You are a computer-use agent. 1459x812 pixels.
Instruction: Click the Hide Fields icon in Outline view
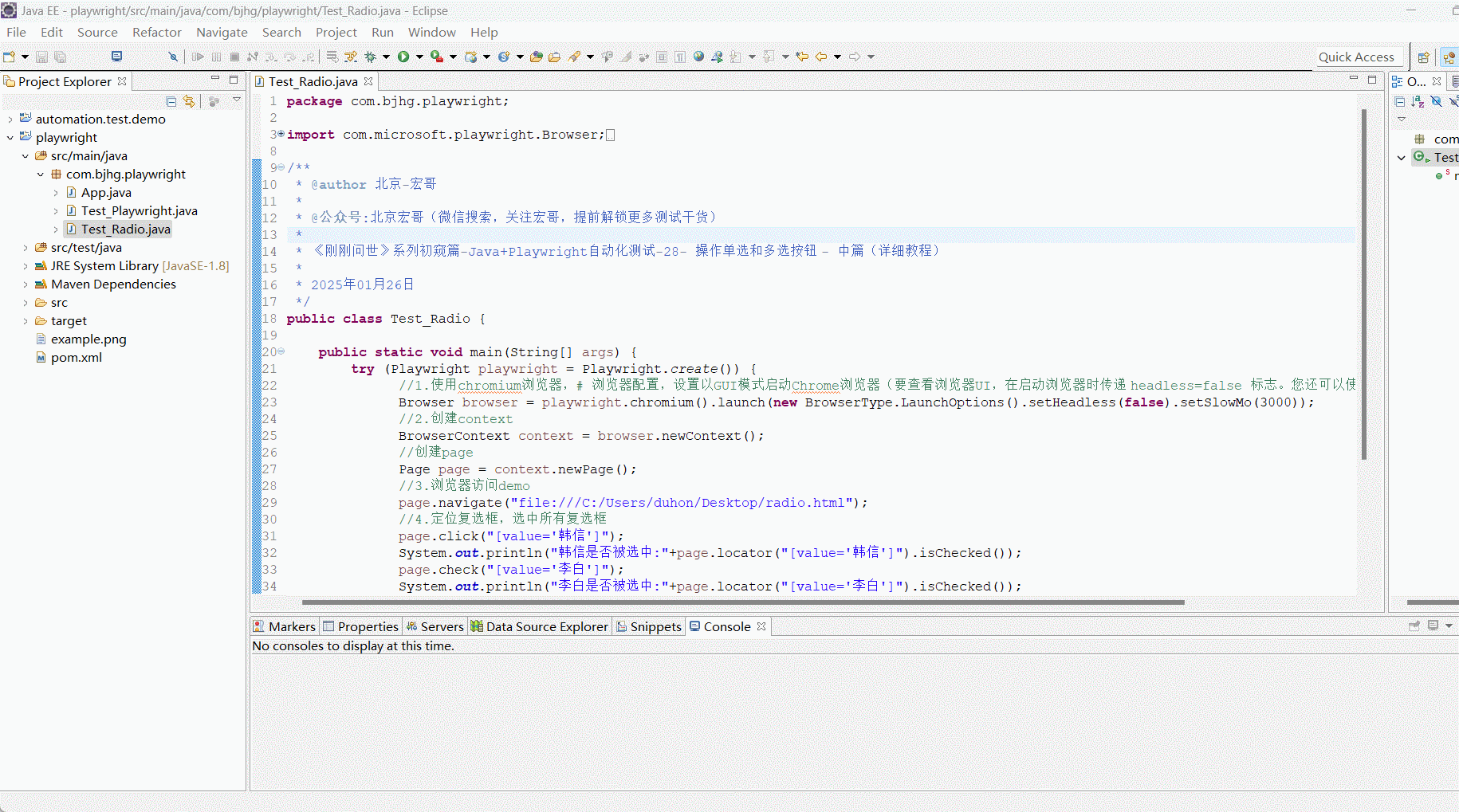1436,101
